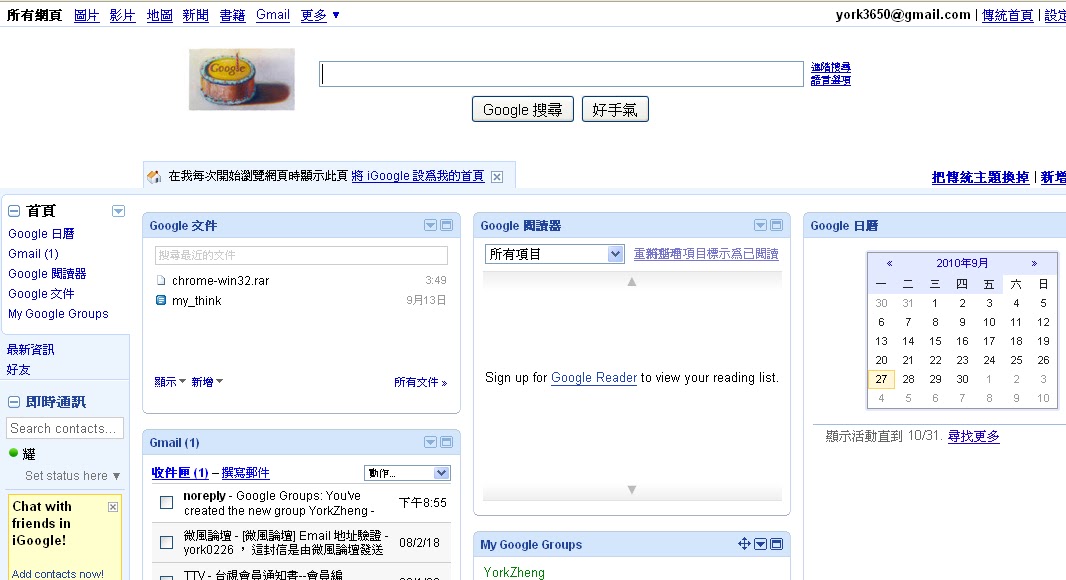Click 尋找更多 link under calendar
1066x580 pixels.
click(974, 437)
